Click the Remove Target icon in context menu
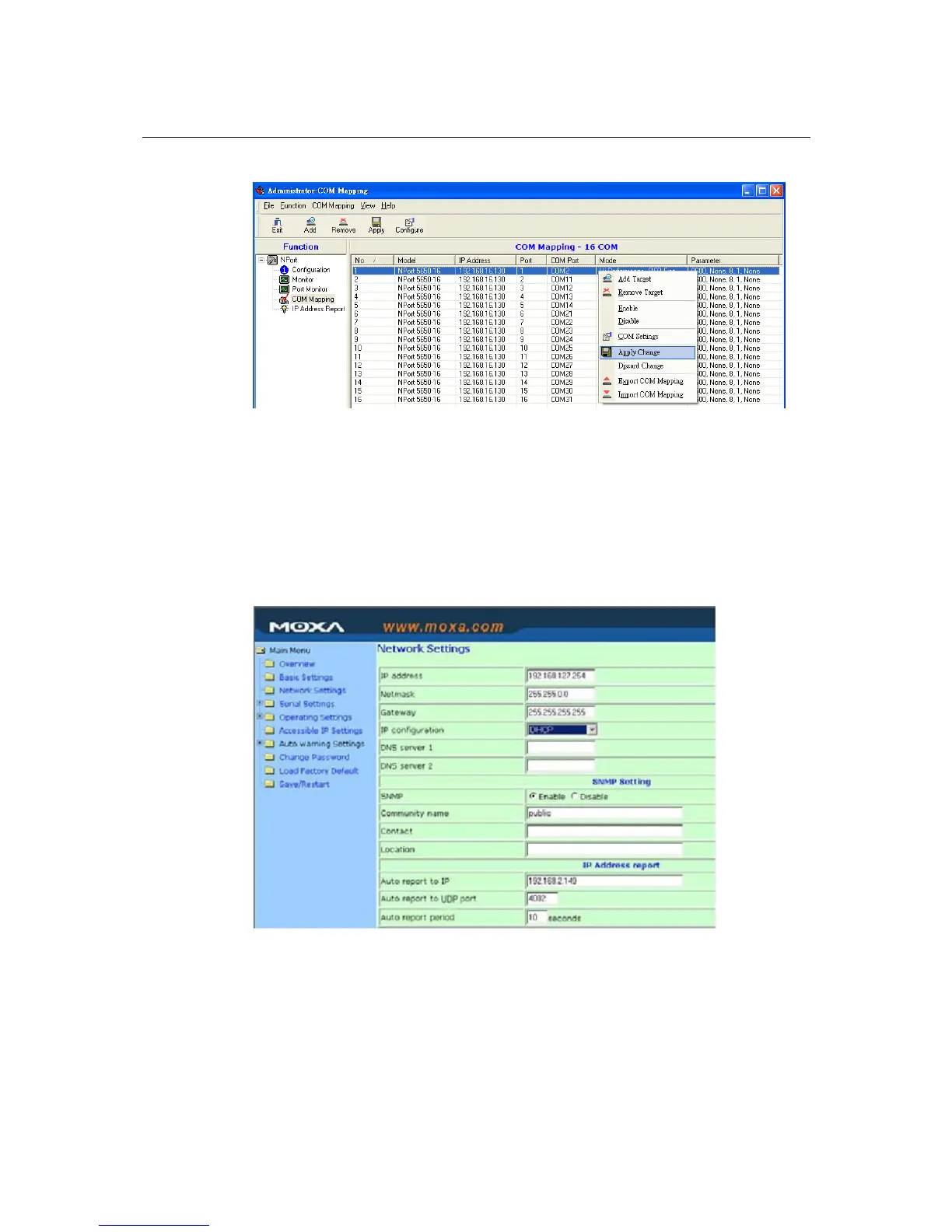952x1232 pixels. pyautogui.click(x=607, y=292)
